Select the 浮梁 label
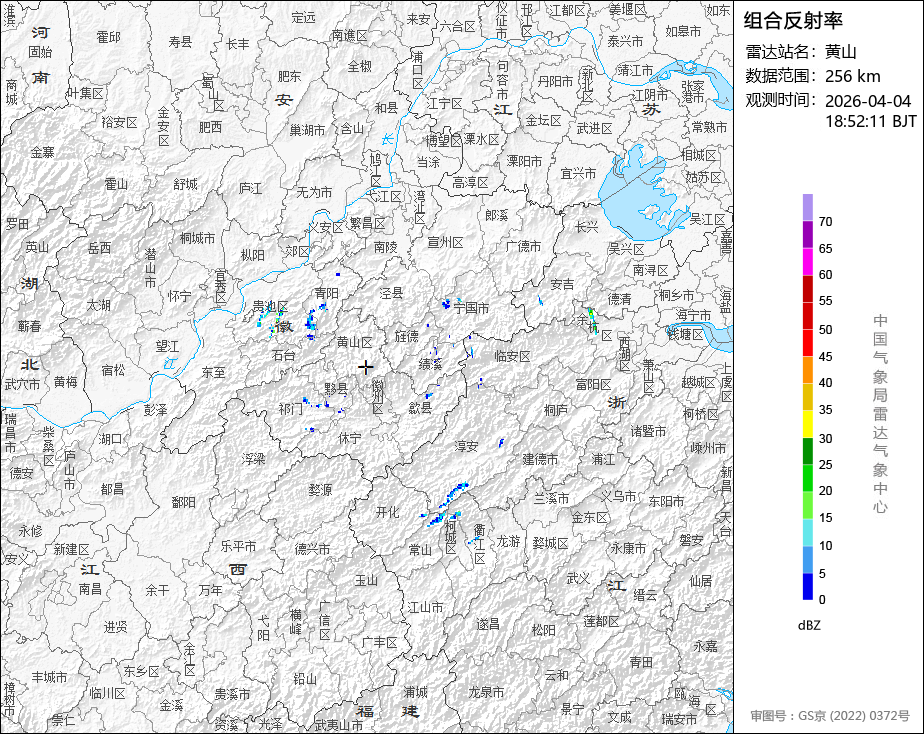The width and height of the screenshot is (924, 734). coord(253,458)
